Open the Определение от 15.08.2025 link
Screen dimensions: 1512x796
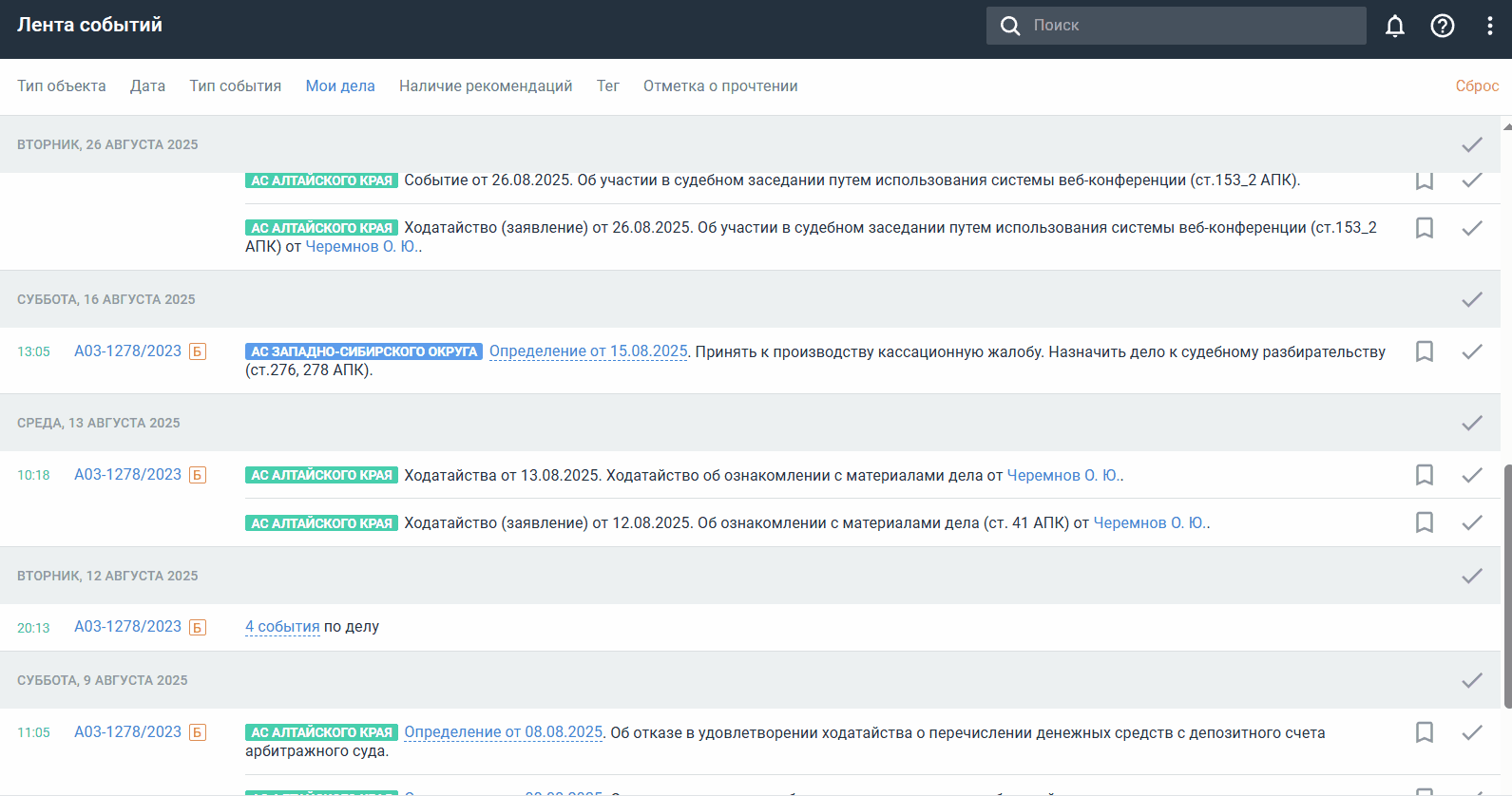[588, 351]
